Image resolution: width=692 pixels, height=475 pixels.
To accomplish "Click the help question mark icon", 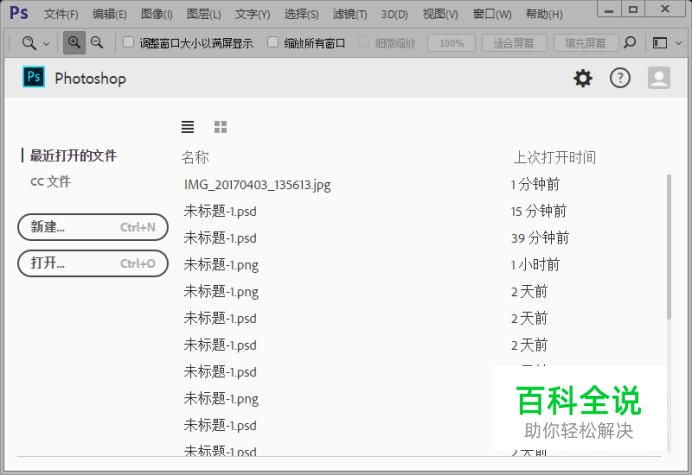I will [620, 79].
